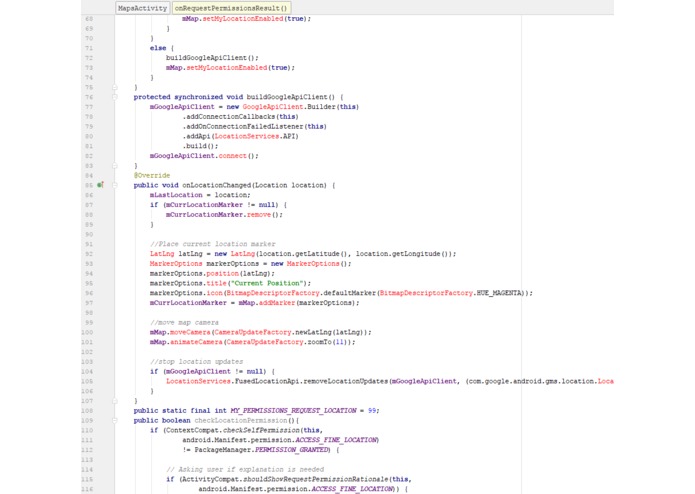The width and height of the screenshot is (695, 494).
Task: Click line number 92 in the gutter
Action: (x=89, y=254)
